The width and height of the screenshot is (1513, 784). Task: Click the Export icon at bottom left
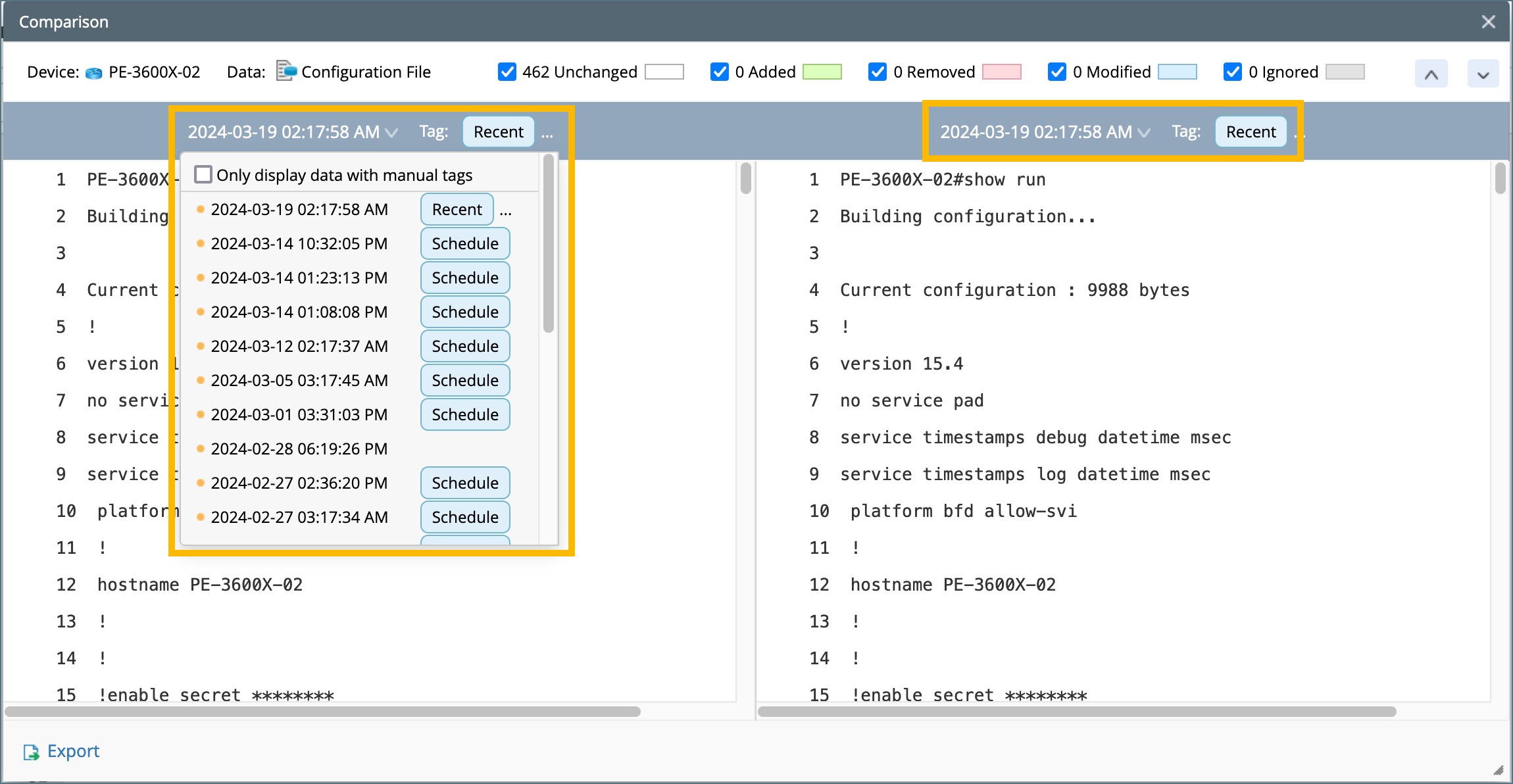coord(31,752)
